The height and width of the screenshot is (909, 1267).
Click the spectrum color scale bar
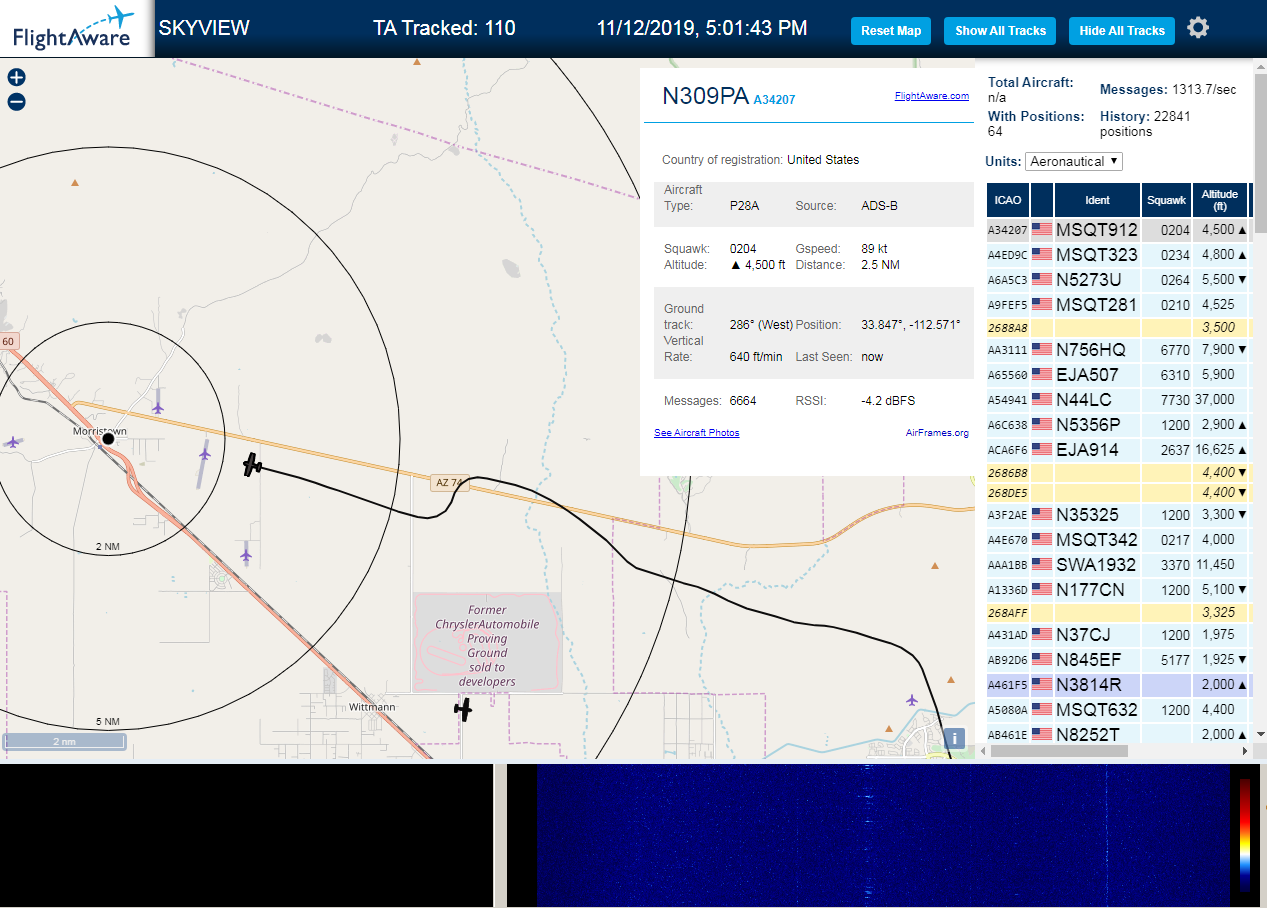click(1244, 836)
